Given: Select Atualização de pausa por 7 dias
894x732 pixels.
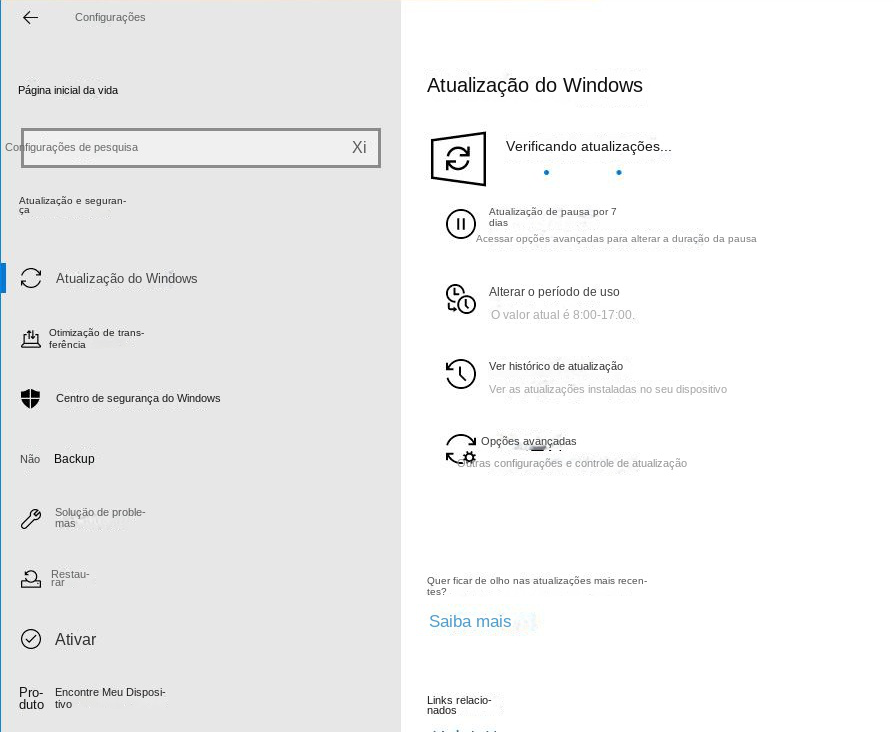Looking at the screenshot, I should coord(552,217).
